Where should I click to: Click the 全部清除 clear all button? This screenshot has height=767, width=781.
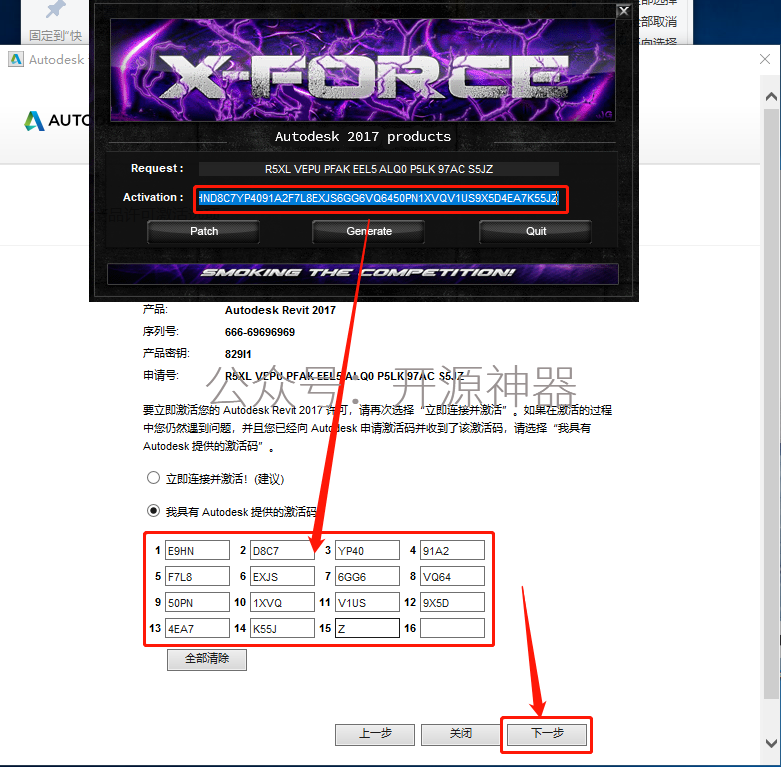tap(207, 659)
